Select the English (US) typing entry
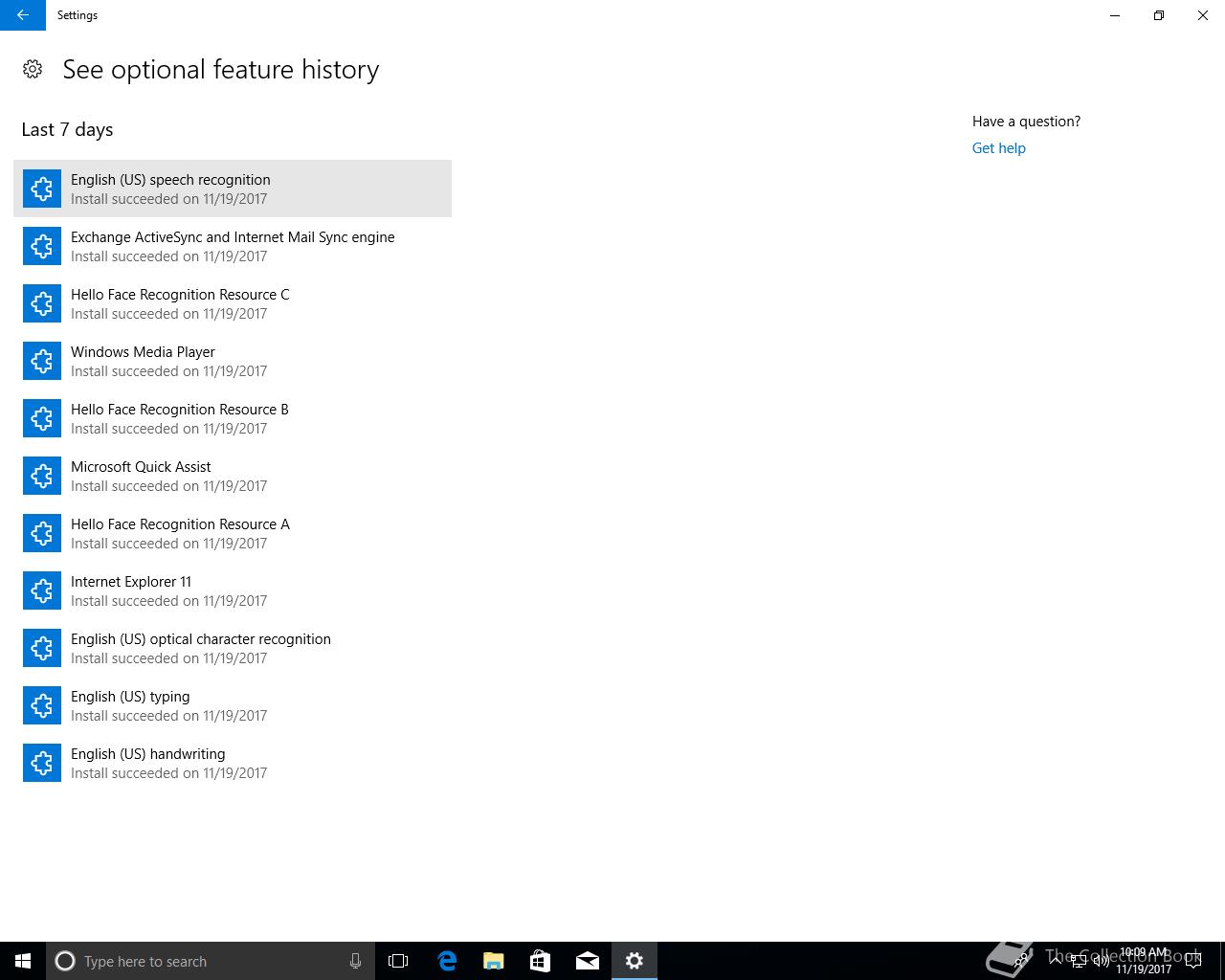Viewport: 1225px width, 980px height. click(x=233, y=705)
